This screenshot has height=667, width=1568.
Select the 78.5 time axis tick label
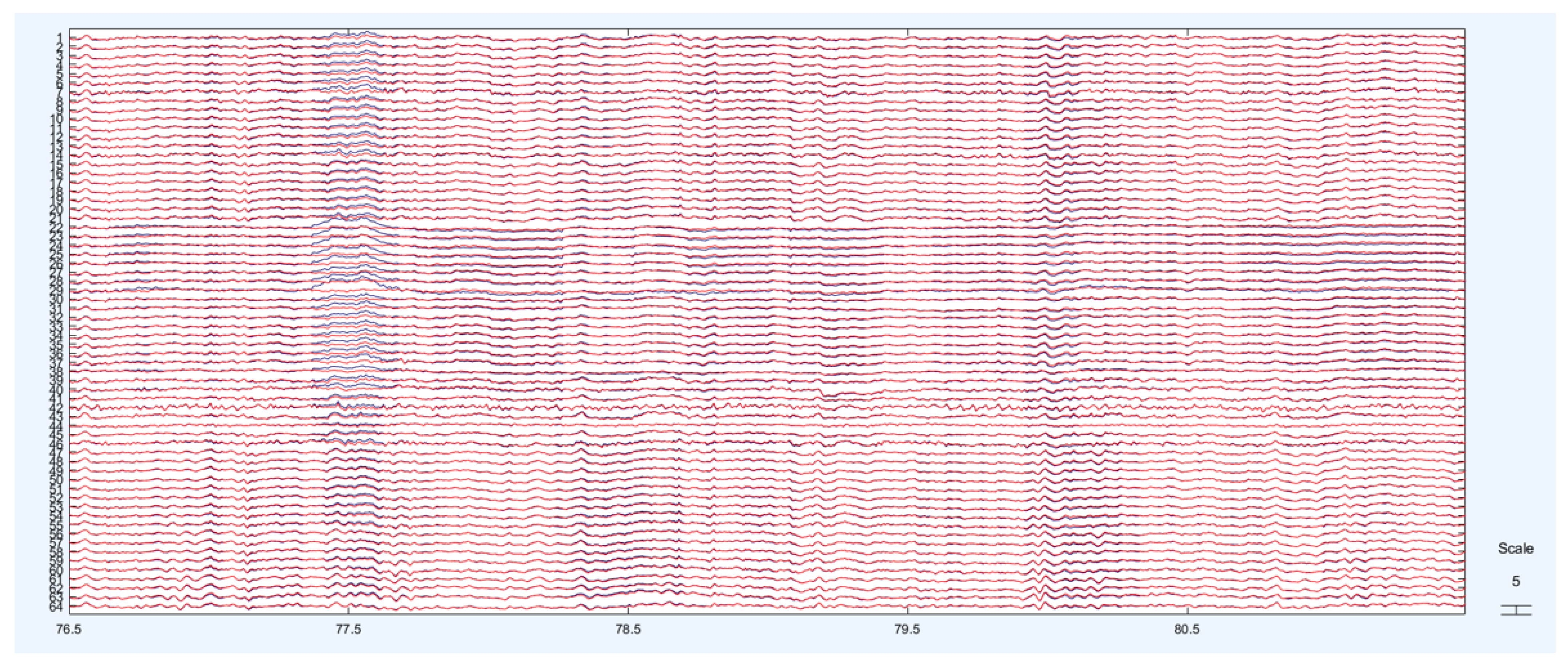coord(628,629)
